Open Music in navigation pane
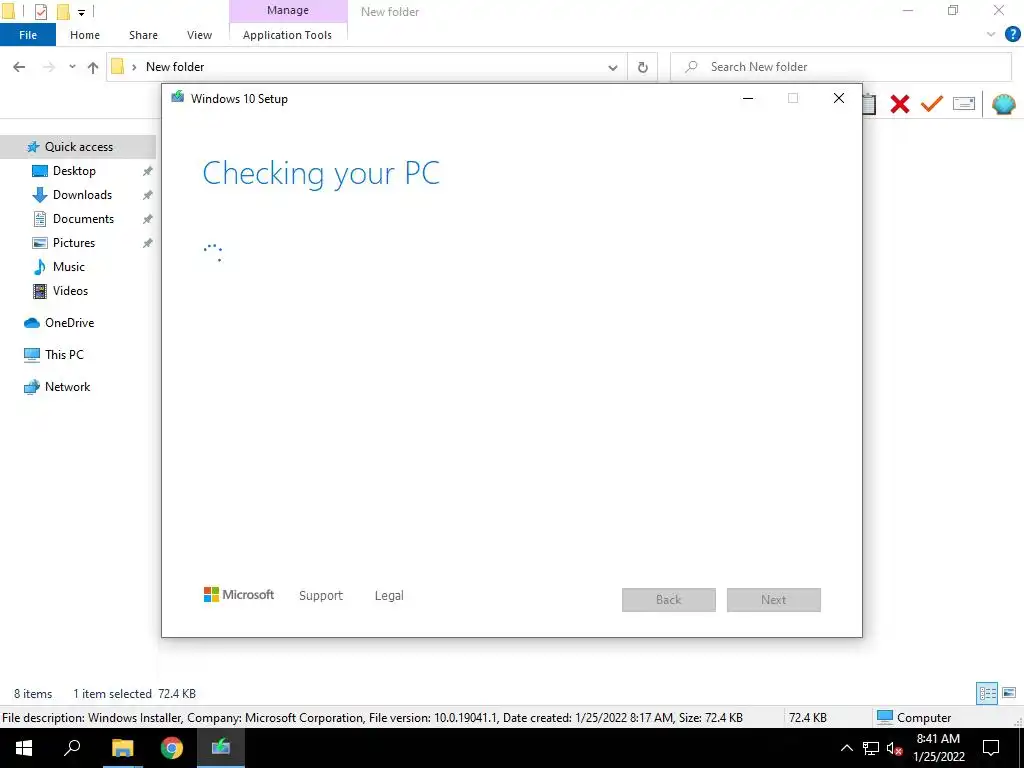This screenshot has width=1024, height=768. tap(69, 266)
